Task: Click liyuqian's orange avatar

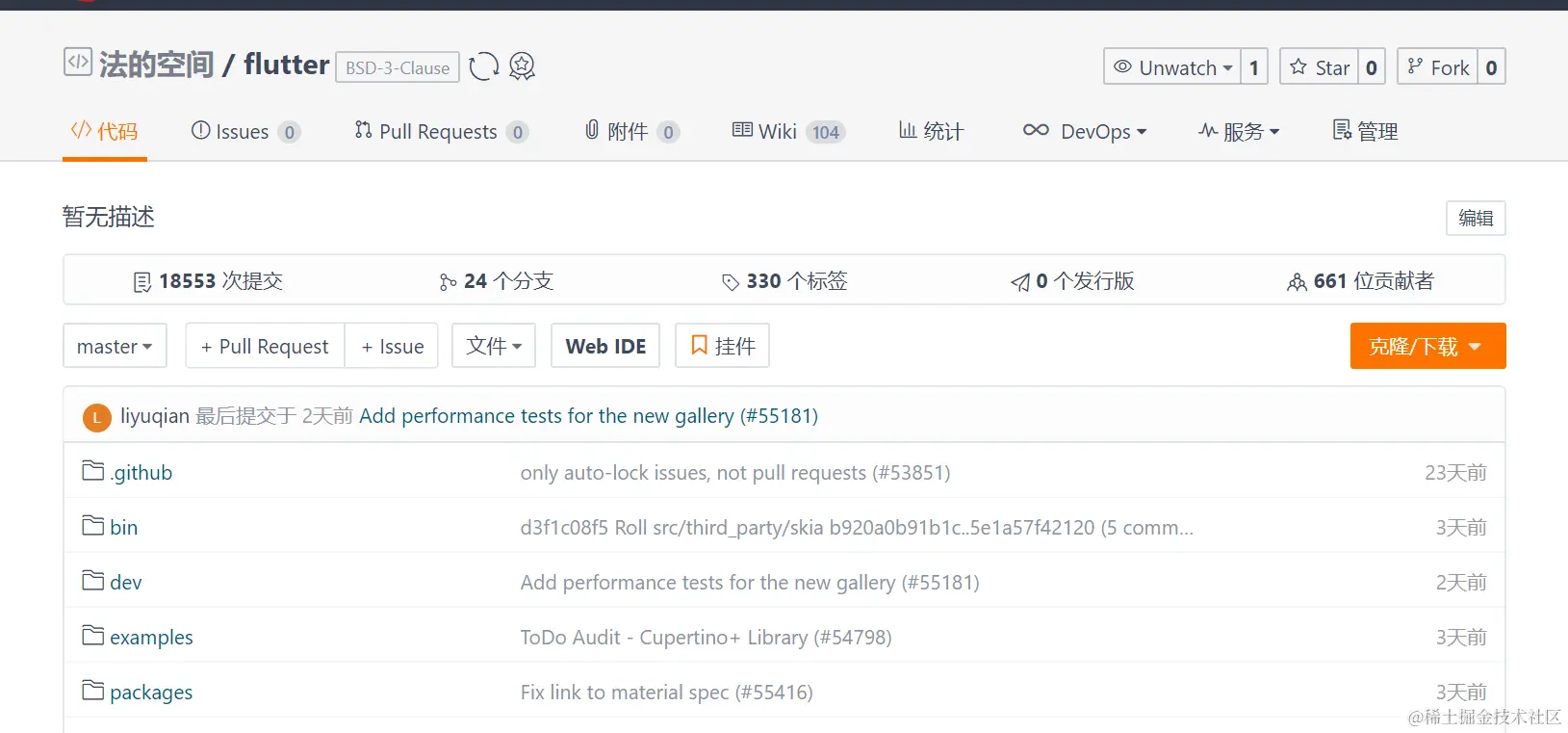Action: pos(96,417)
